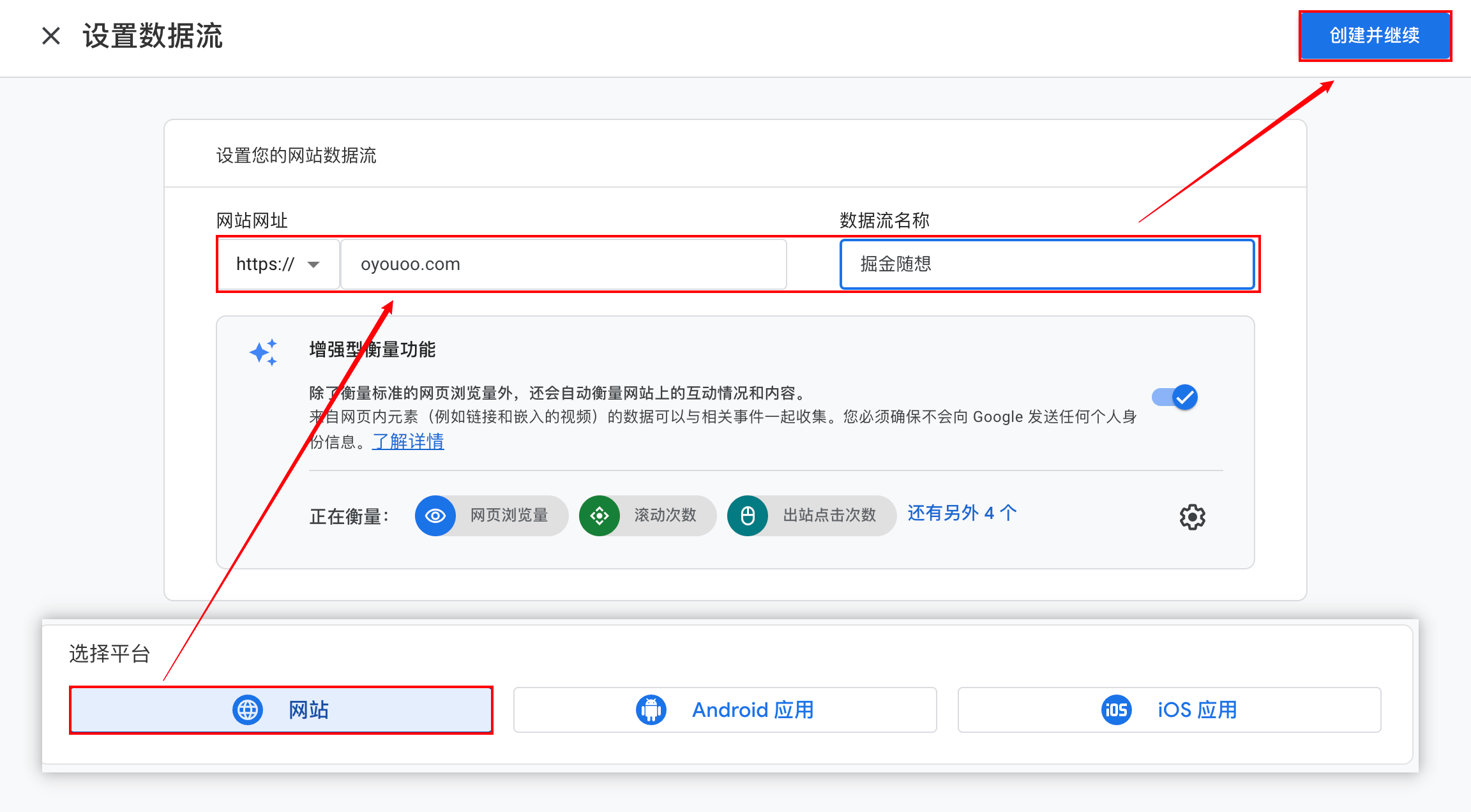Toggle the enhanced measurement switch

pyautogui.click(x=1175, y=397)
